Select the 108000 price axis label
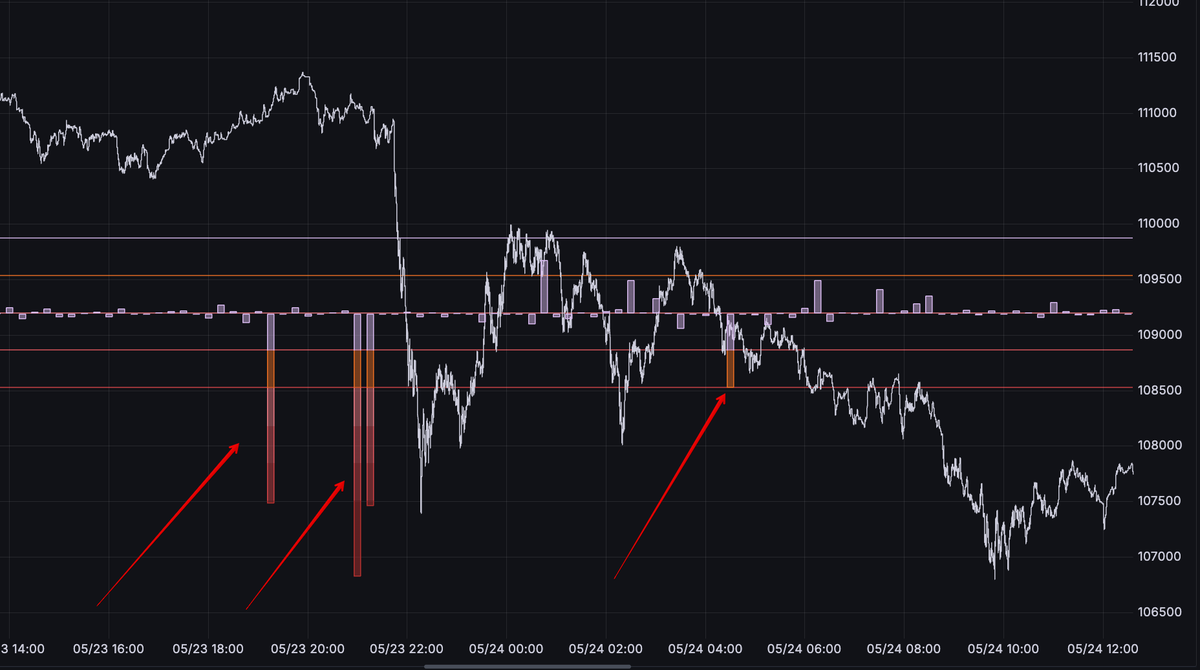Viewport: 1200px width, 670px height. click(x=1157, y=445)
